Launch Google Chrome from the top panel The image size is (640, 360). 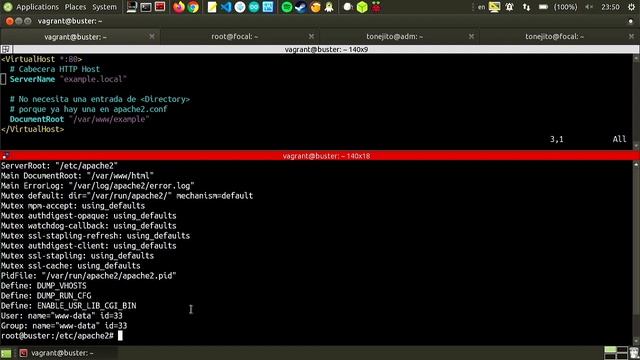tap(193, 7)
